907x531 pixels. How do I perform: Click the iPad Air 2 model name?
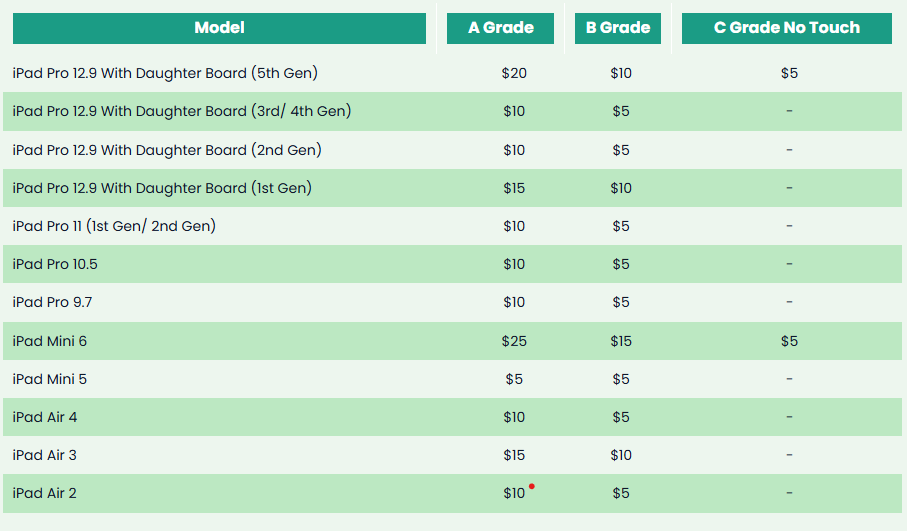click(x=45, y=493)
